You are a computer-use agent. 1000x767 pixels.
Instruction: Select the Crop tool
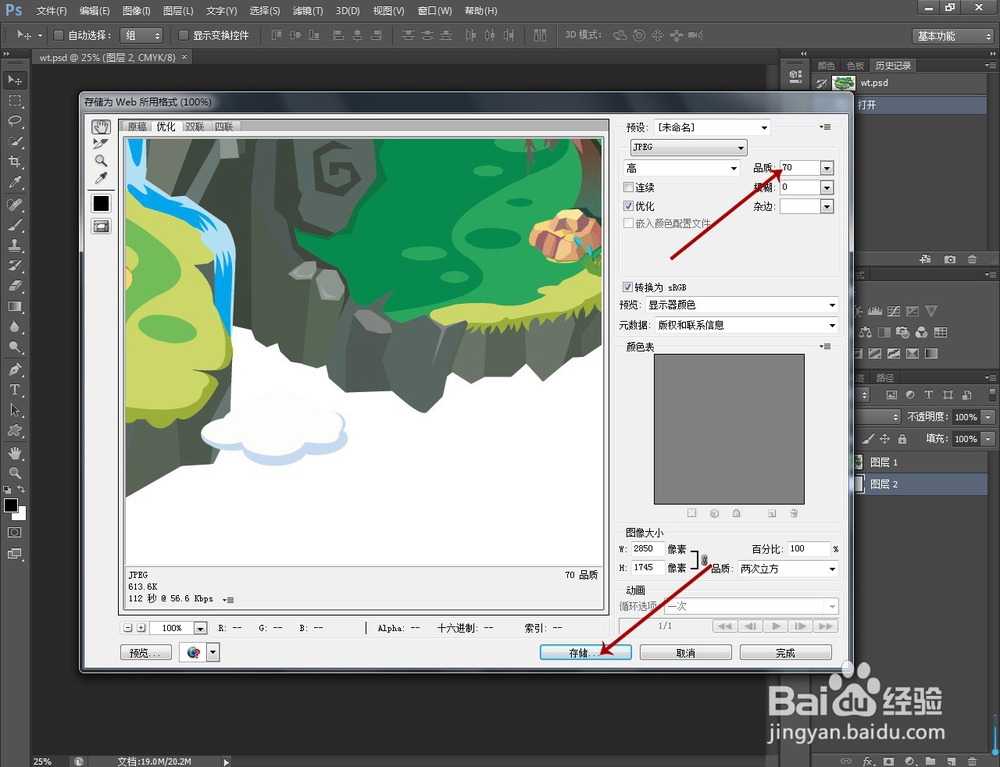click(x=15, y=162)
